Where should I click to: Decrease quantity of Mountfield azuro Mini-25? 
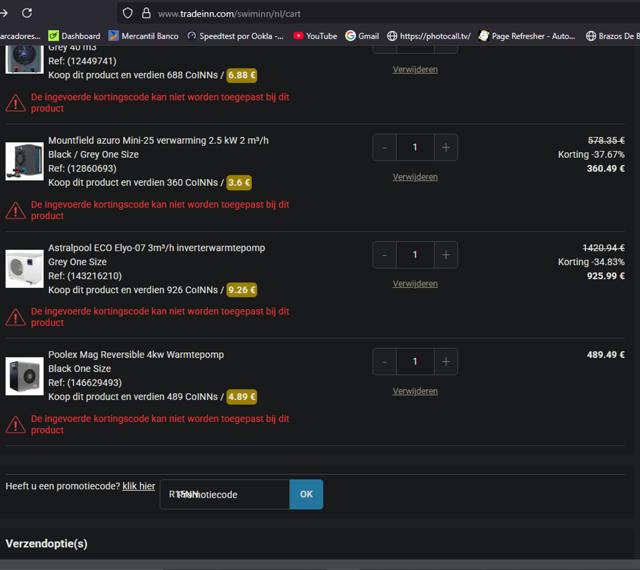coord(384,147)
